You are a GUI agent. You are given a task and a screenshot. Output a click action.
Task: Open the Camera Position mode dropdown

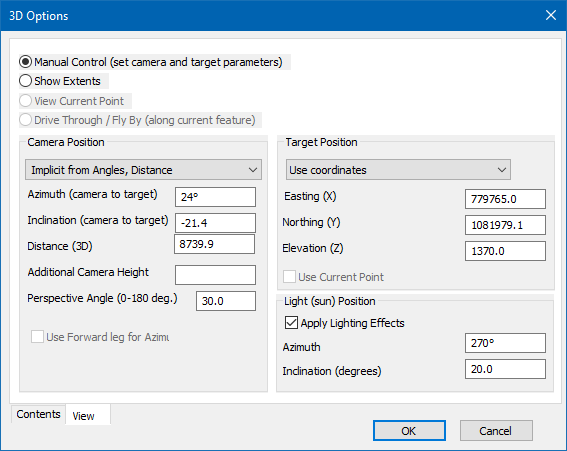coord(144,170)
